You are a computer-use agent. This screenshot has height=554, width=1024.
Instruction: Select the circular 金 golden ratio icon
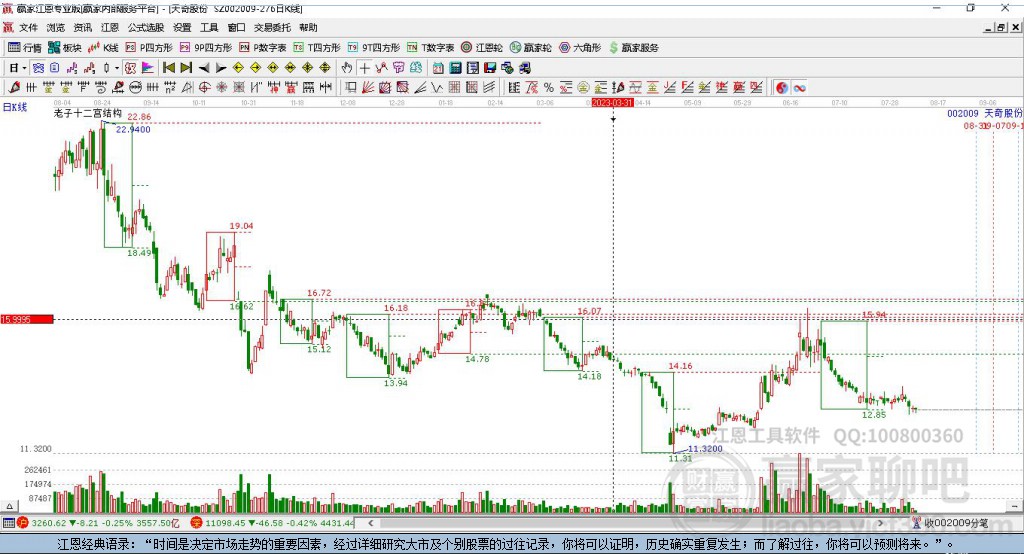[583, 88]
